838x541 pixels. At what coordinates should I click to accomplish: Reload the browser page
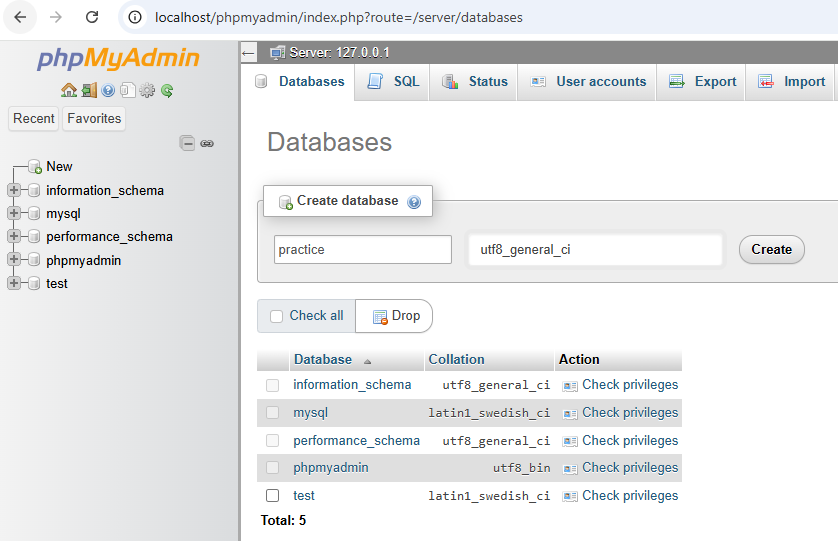point(92,17)
